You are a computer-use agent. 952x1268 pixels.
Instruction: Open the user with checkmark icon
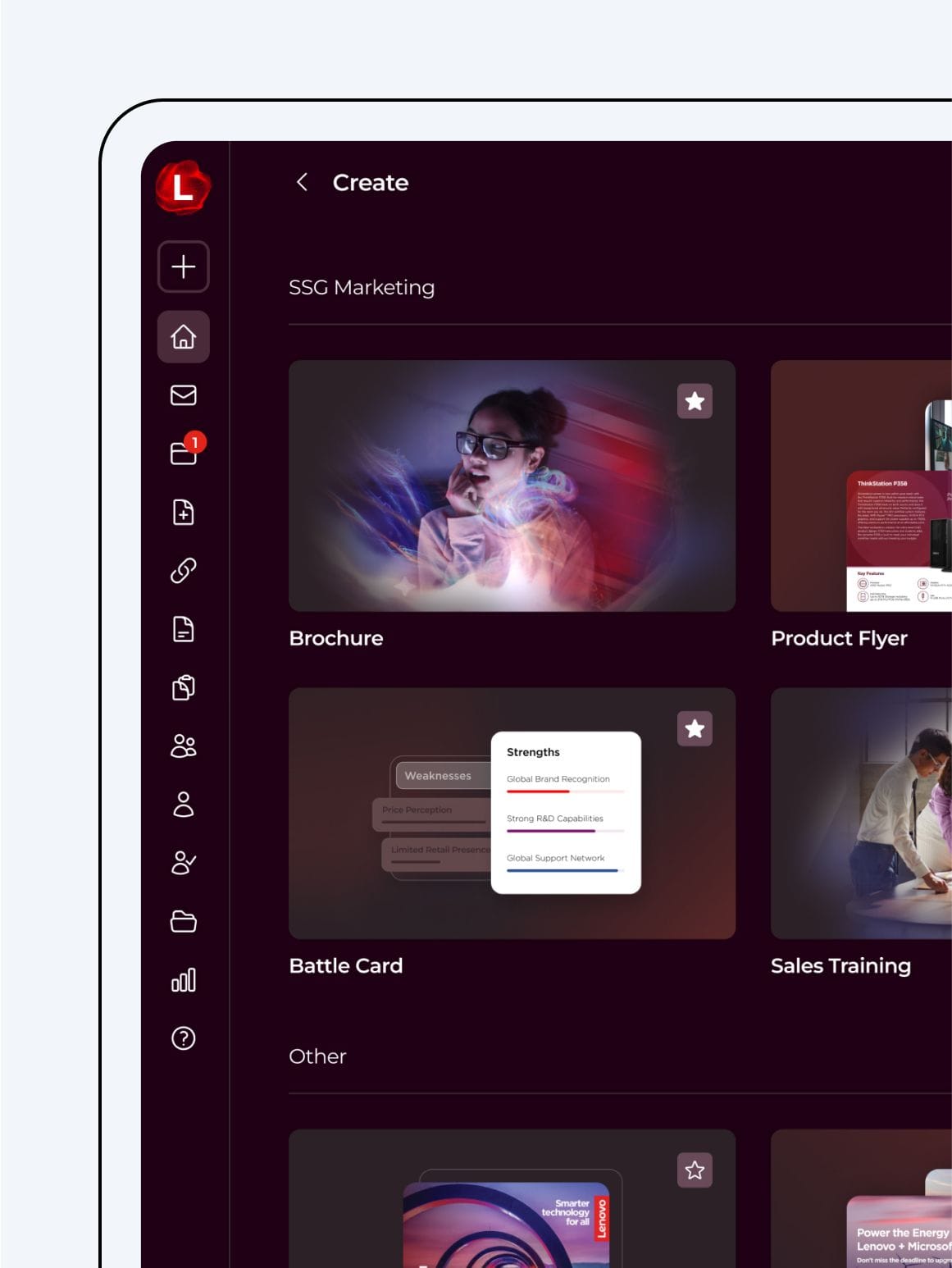[183, 863]
